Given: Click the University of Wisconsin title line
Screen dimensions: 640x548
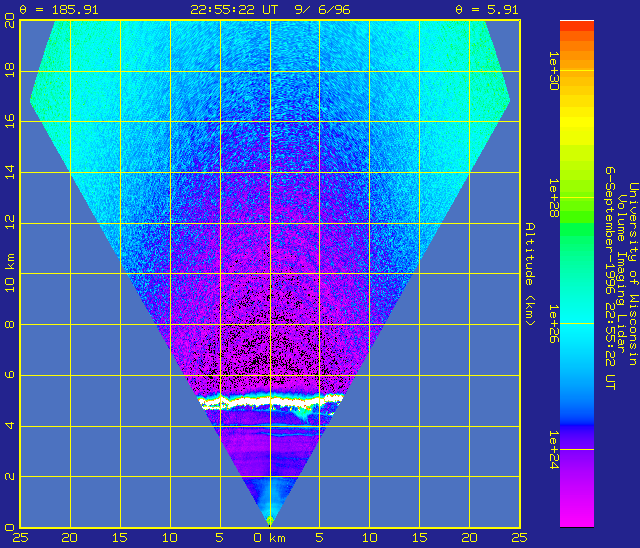Looking at the screenshot, I should [633, 274].
